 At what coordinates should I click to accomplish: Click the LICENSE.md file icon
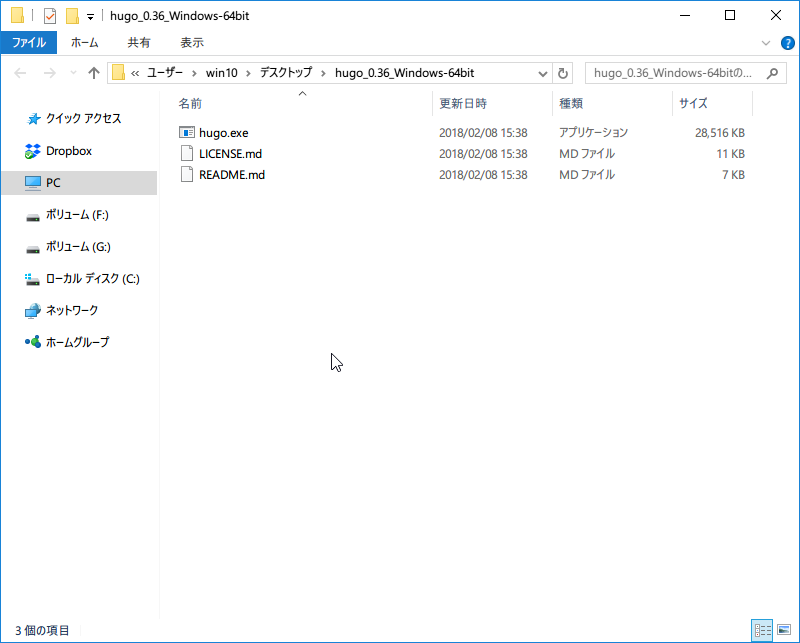187,154
